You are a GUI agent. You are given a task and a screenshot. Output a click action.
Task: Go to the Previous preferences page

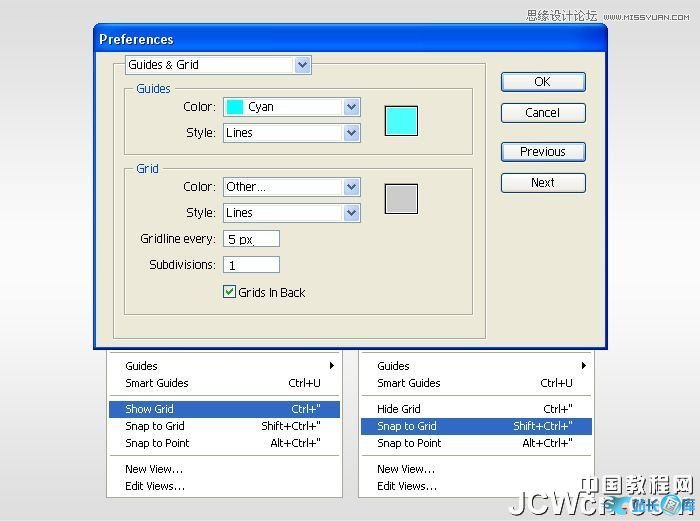543,152
